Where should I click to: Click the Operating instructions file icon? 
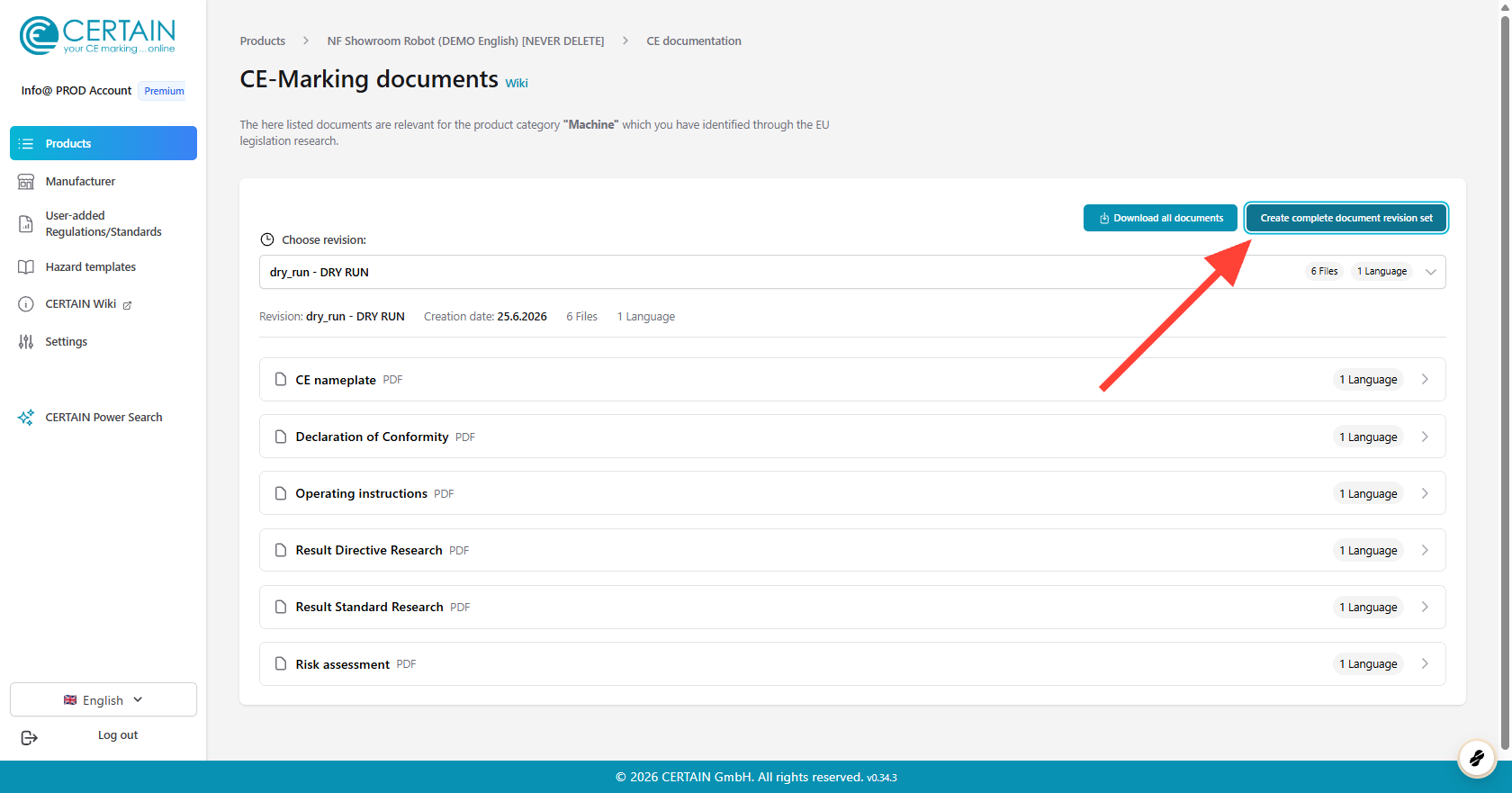click(281, 493)
